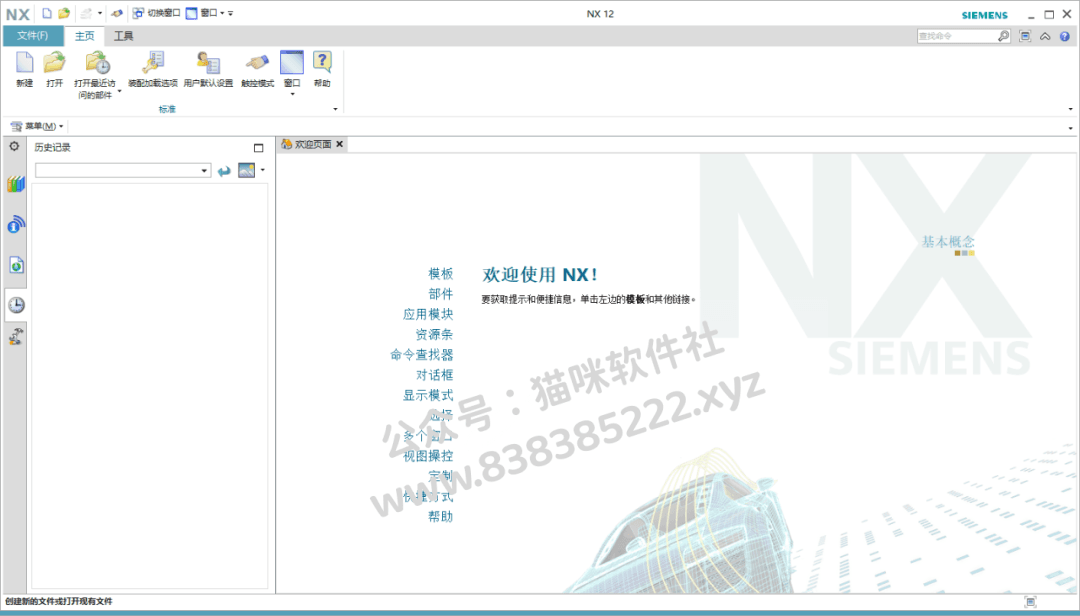This screenshot has width=1080, height=616.
Task: Open the history filter combo box
Action: [x=123, y=170]
